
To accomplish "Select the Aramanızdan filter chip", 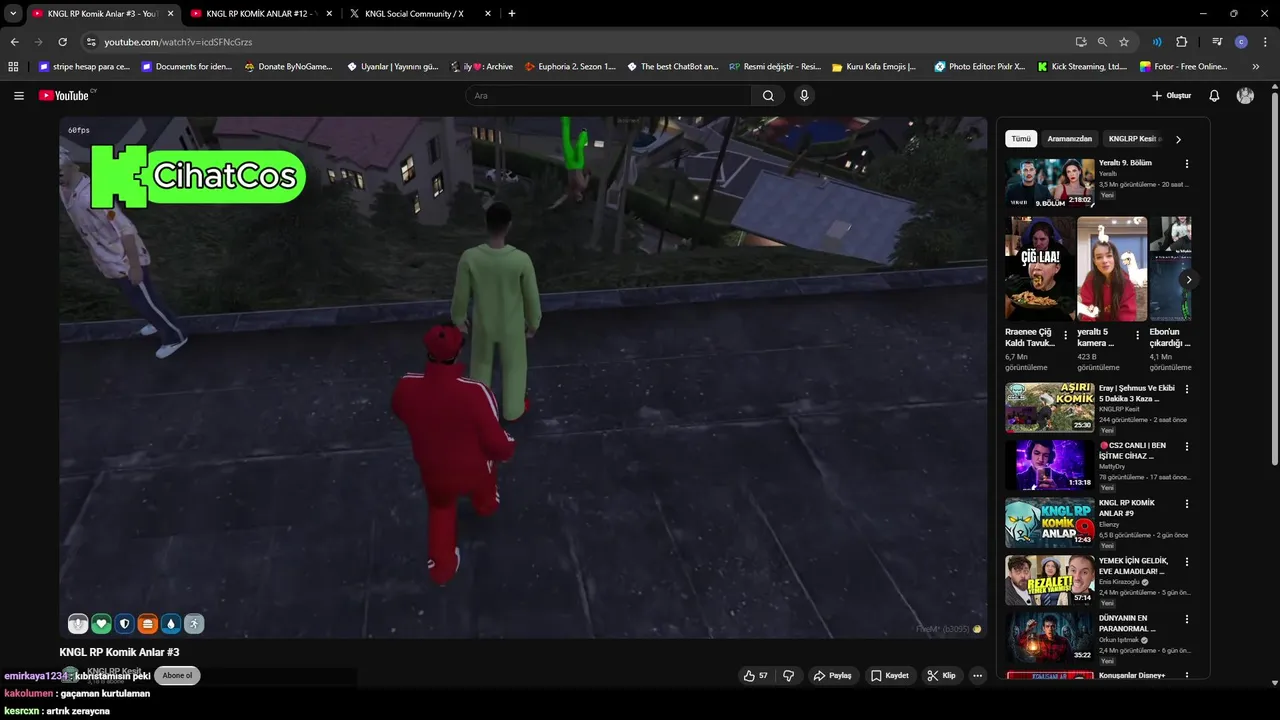I will tap(1069, 139).
